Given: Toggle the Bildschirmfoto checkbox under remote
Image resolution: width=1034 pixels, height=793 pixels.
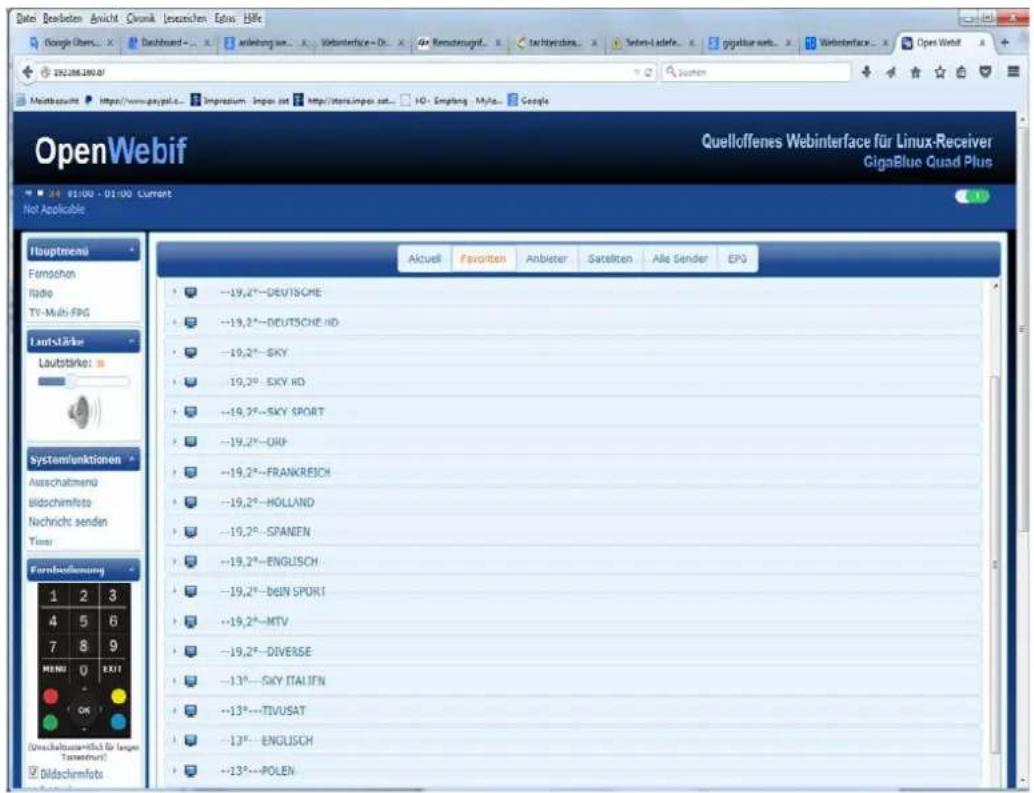Looking at the screenshot, I should point(34,772).
